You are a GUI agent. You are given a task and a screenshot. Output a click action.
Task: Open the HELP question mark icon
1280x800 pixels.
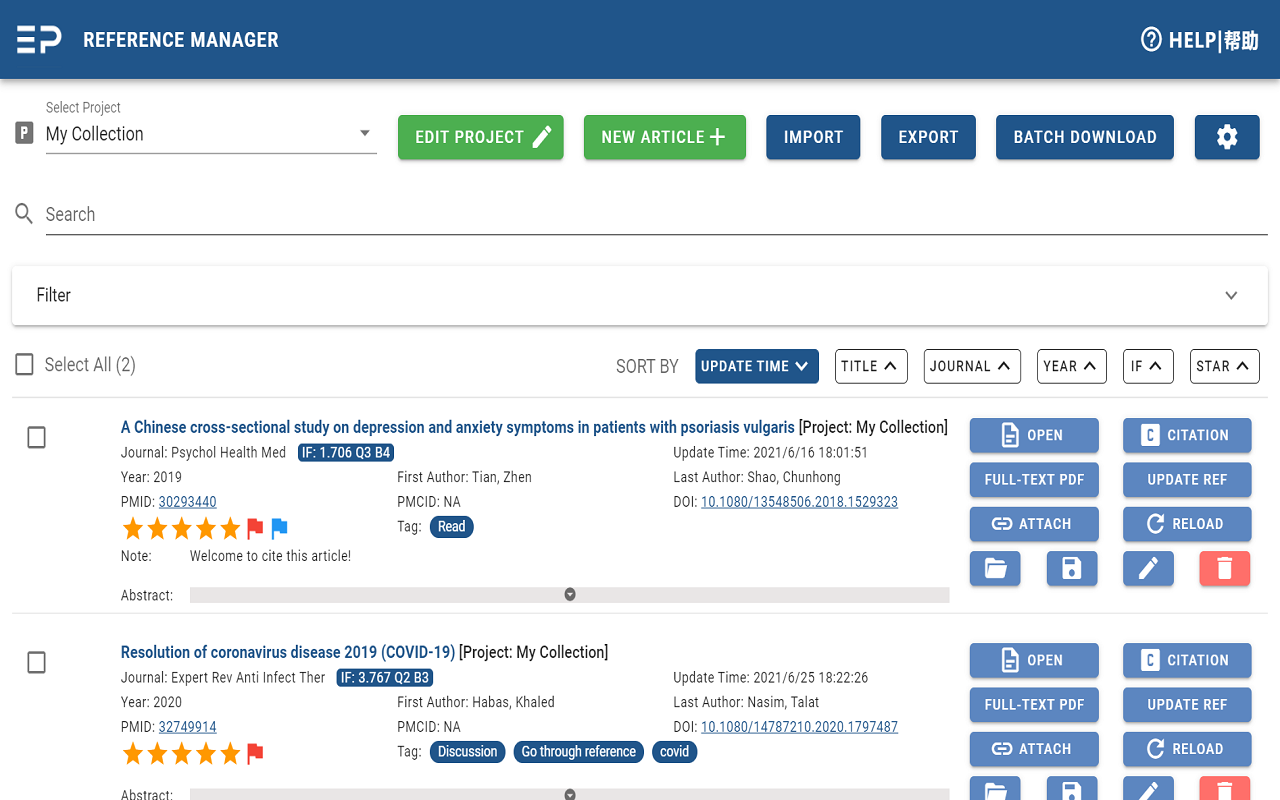[1151, 40]
